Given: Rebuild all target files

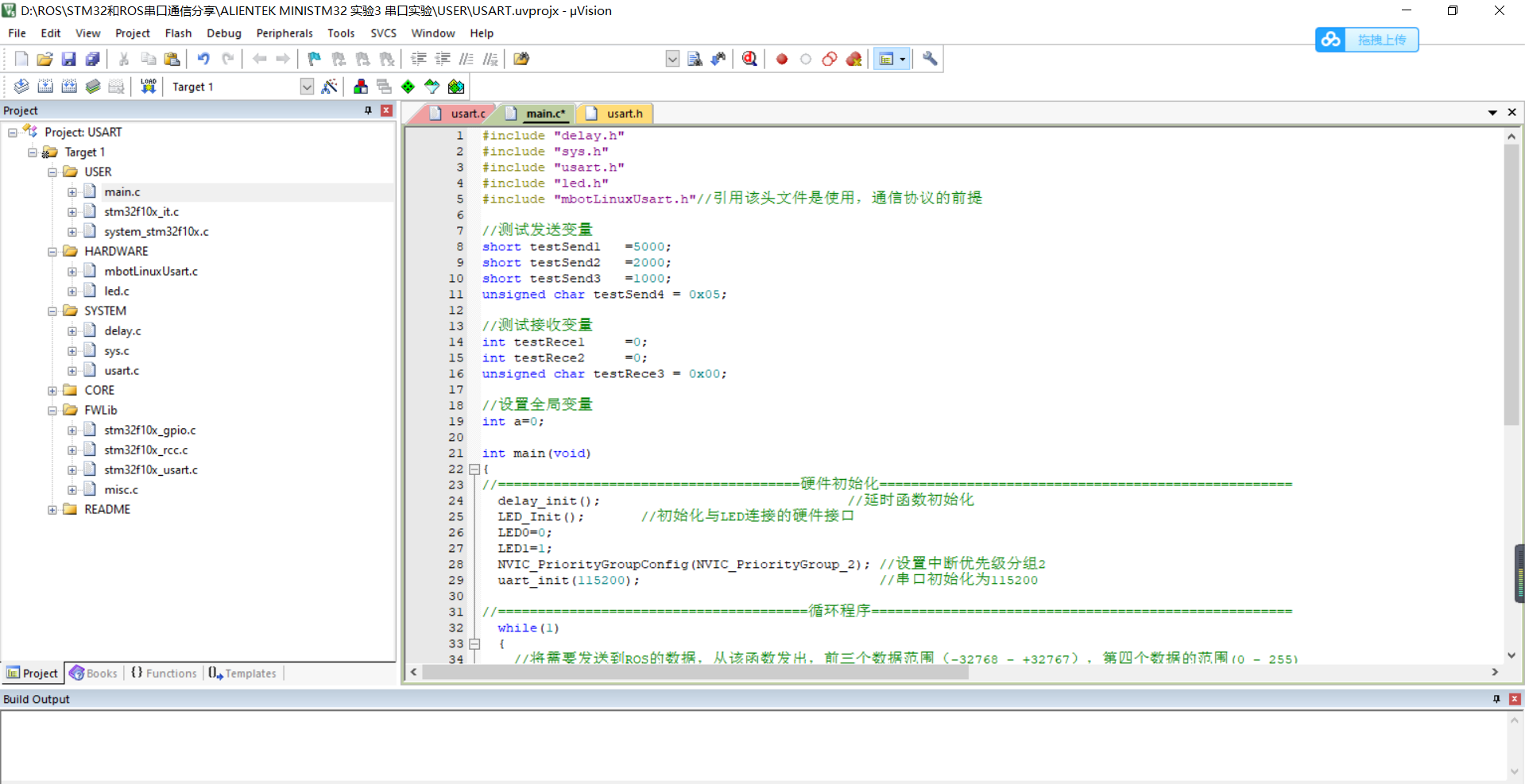Looking at the screenshot, I should coord(69,86).
